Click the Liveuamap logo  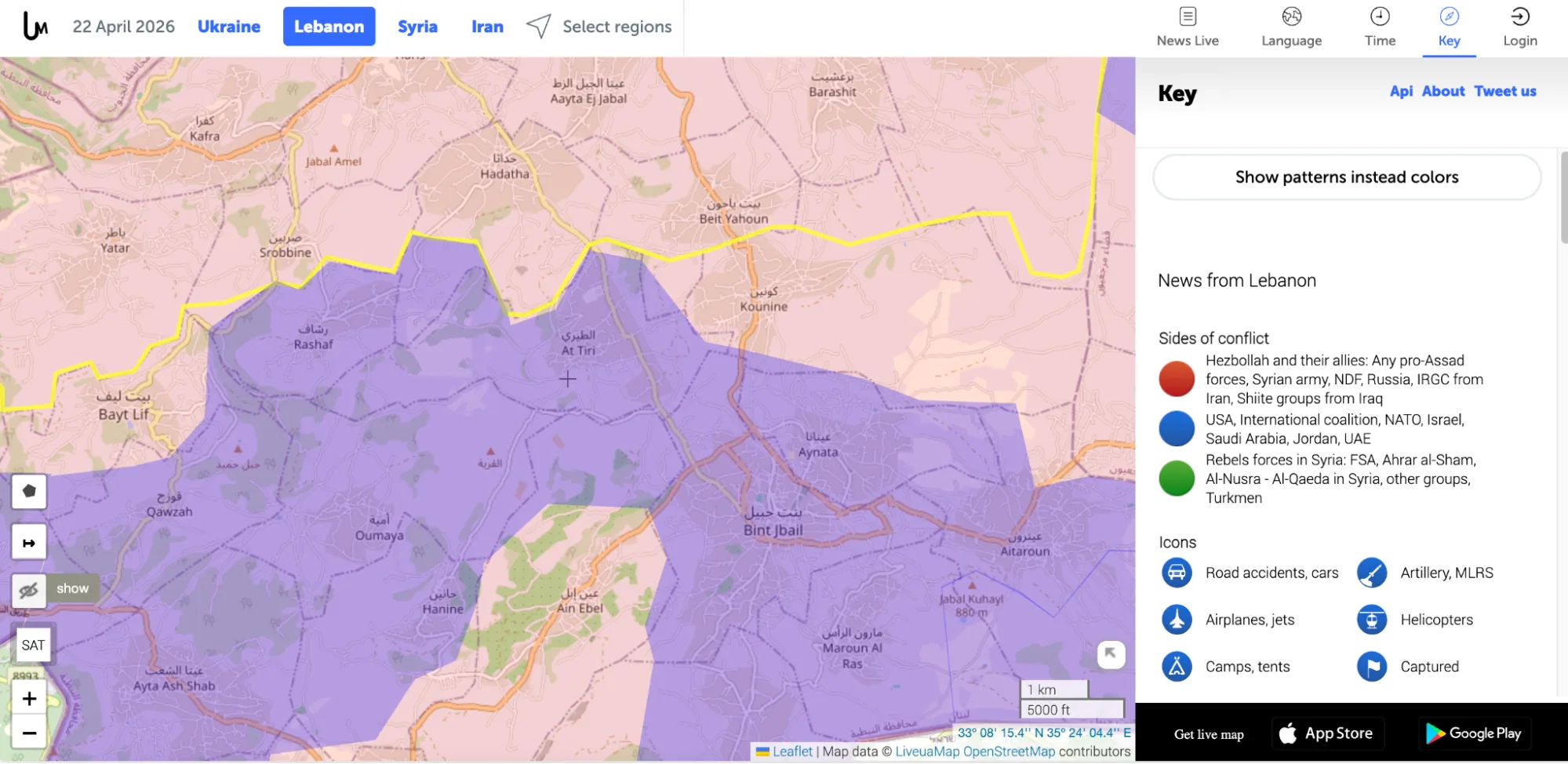tap(35, 26)
